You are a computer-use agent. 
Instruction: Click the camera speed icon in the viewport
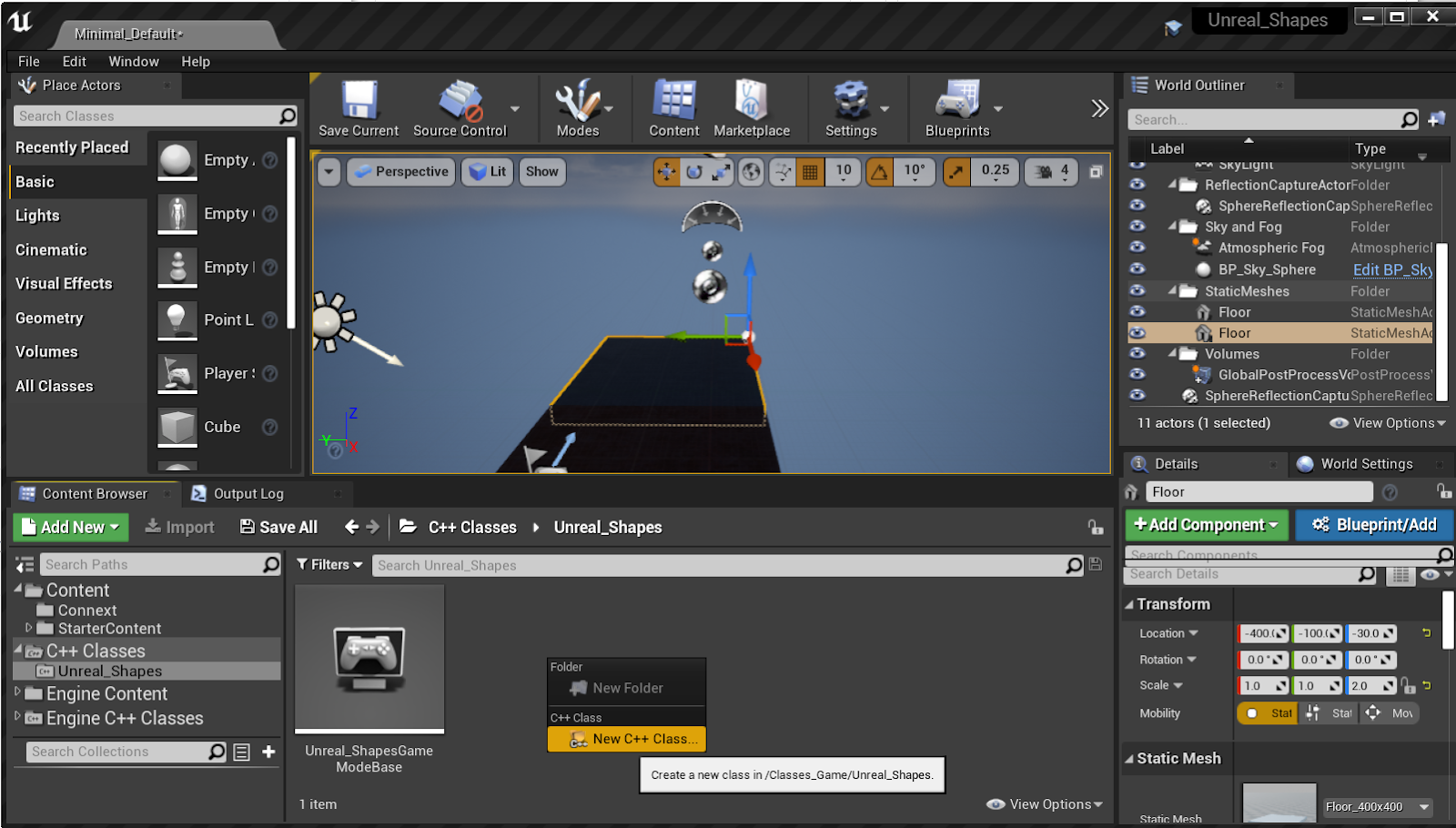[x=1043, y=171]
